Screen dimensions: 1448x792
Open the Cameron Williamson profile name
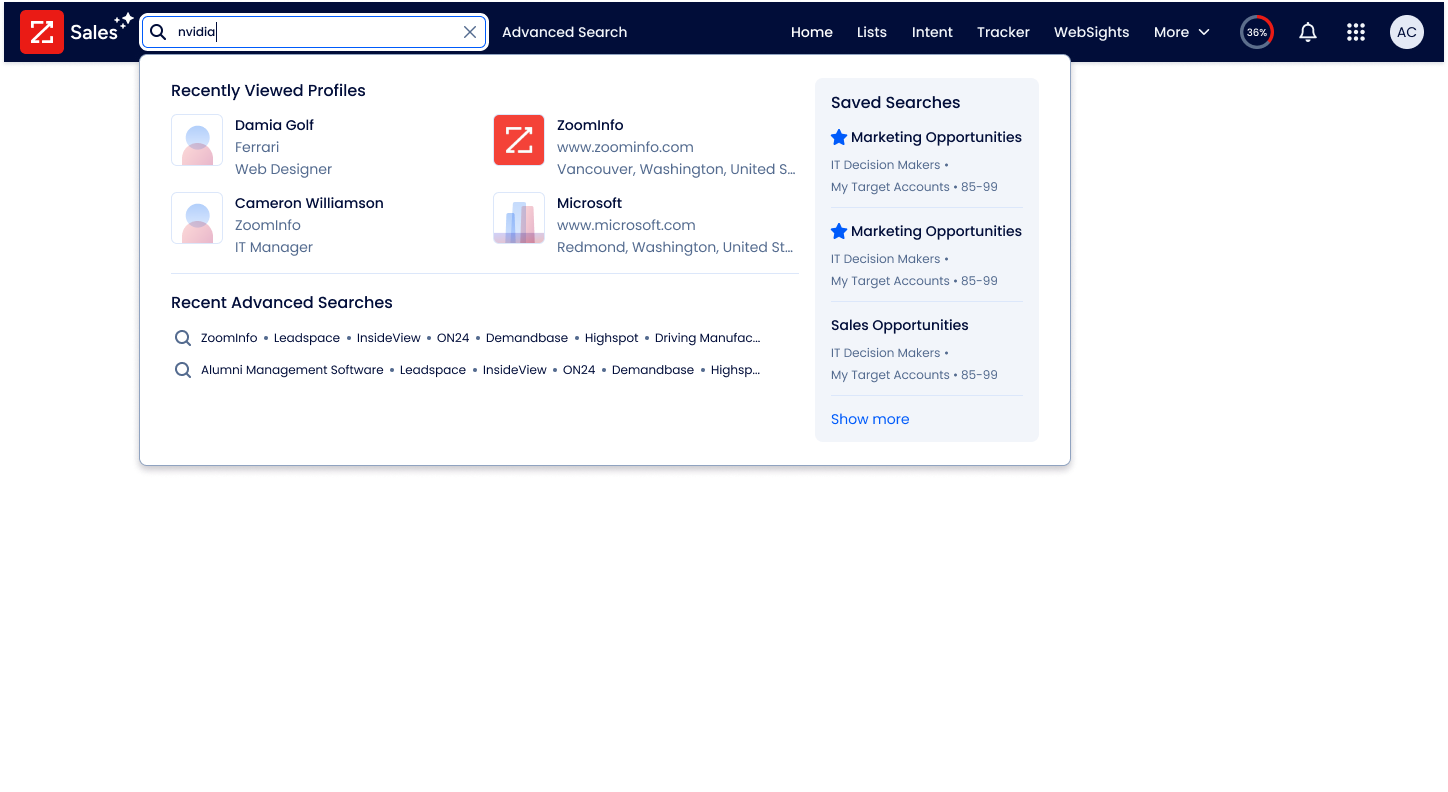click(309, 203)
